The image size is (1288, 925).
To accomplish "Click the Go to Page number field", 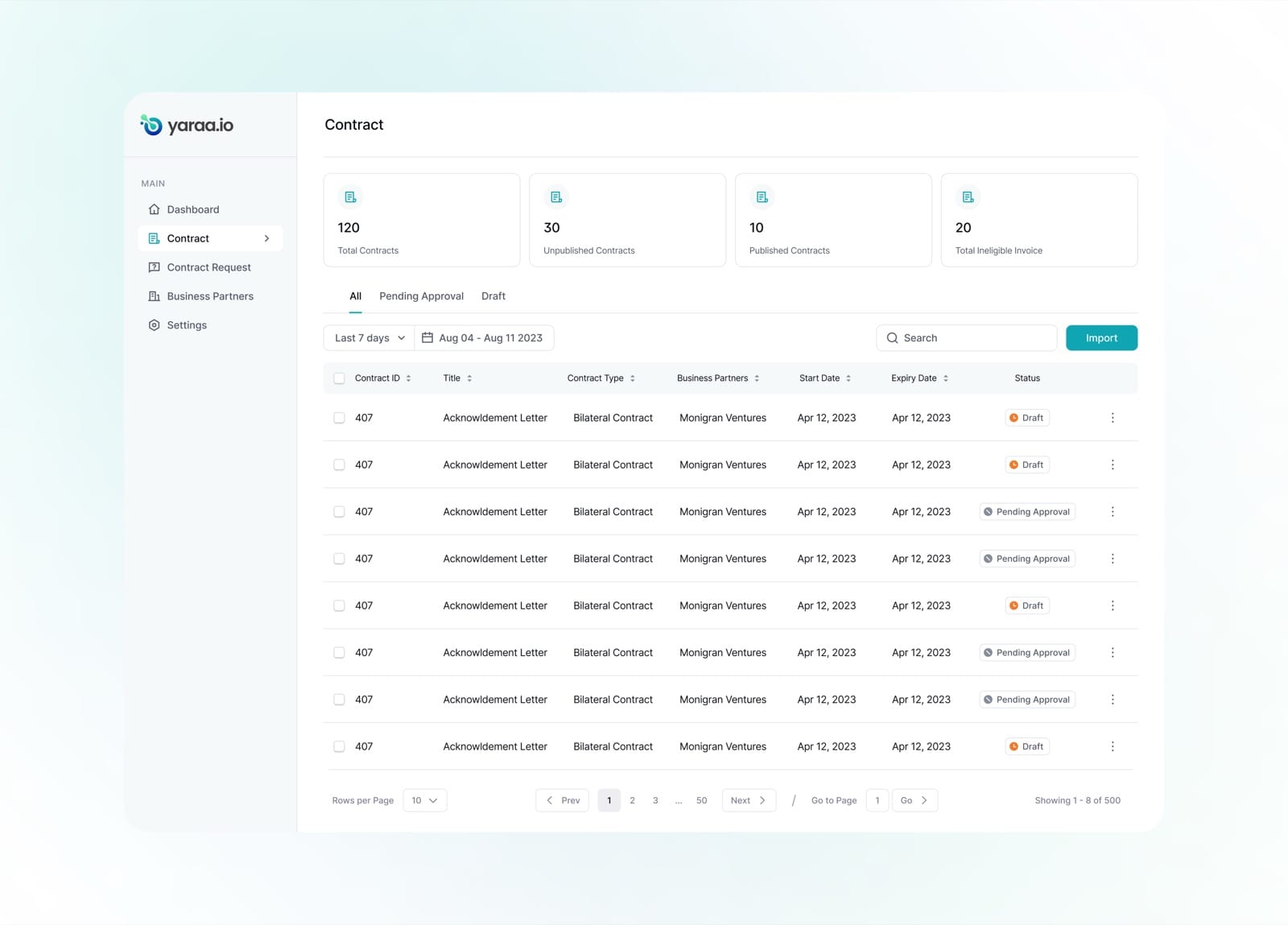I will (877, 800).
